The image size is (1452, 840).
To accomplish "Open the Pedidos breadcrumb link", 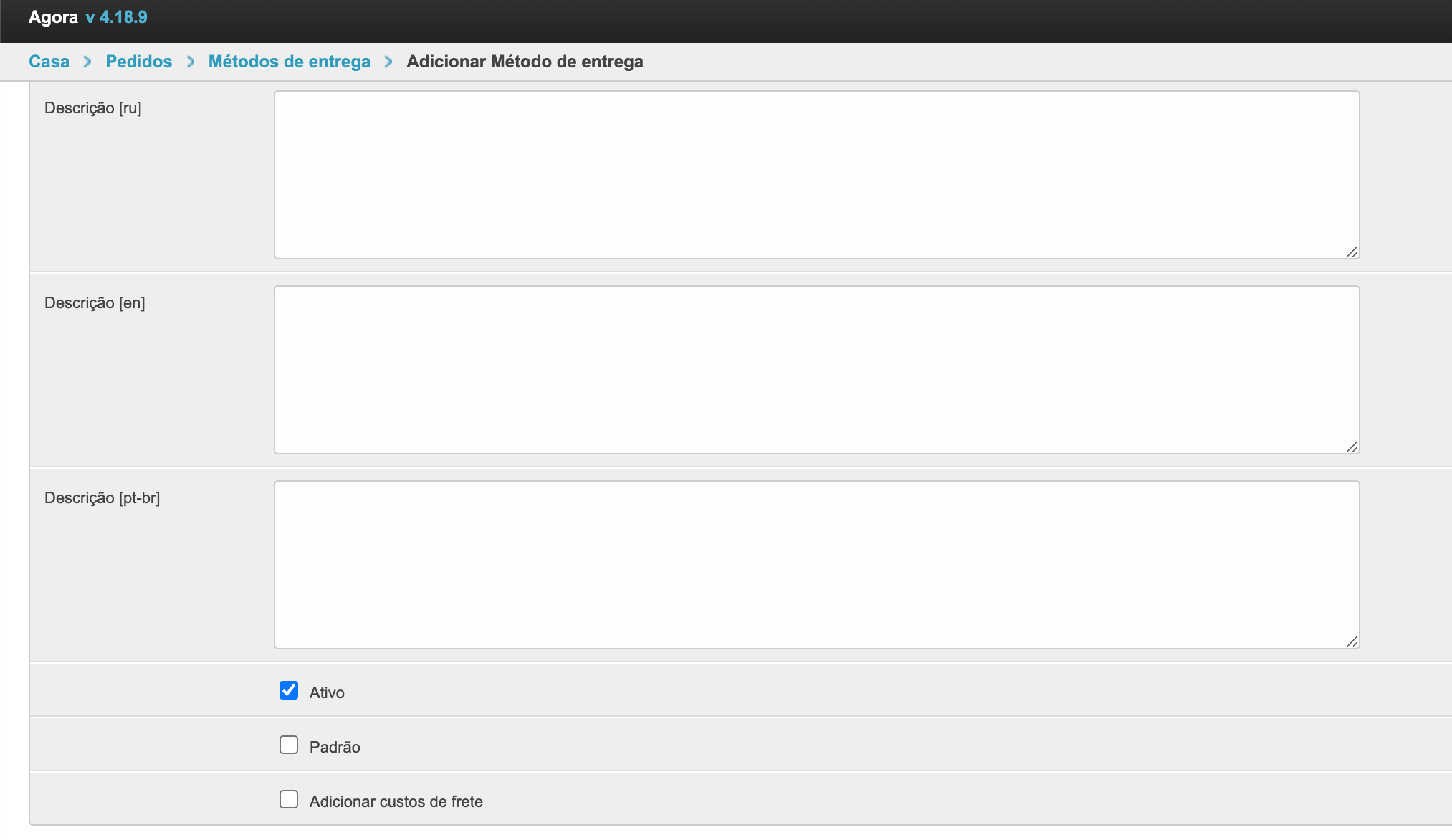I will [x=139, y=62].
